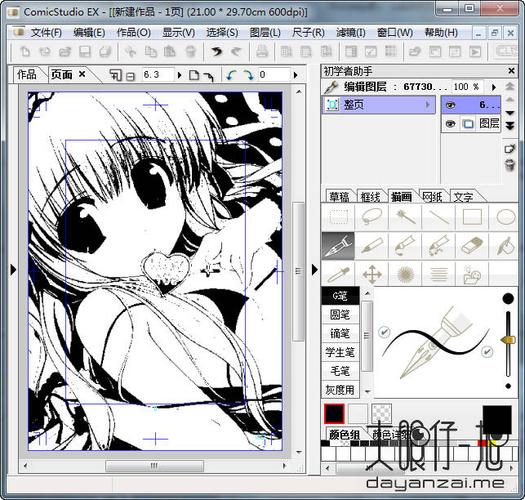Viewport: 525px width, 500px height.
Task: Choose the 学生笔 pen preset
Action: tap(340, 352)
